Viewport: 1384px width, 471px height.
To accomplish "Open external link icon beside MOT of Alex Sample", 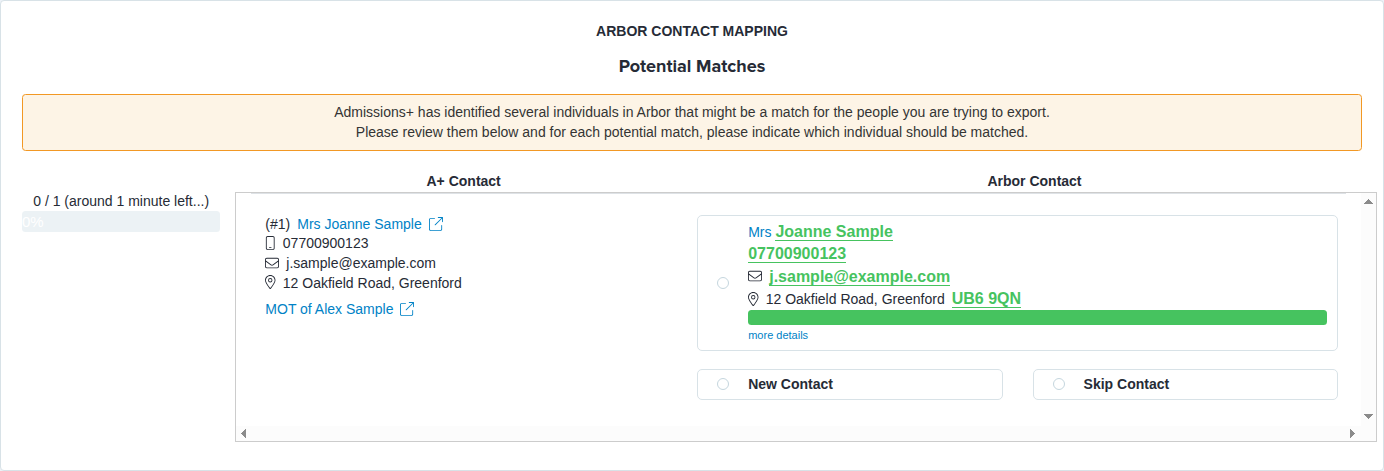I will [407, 309].
